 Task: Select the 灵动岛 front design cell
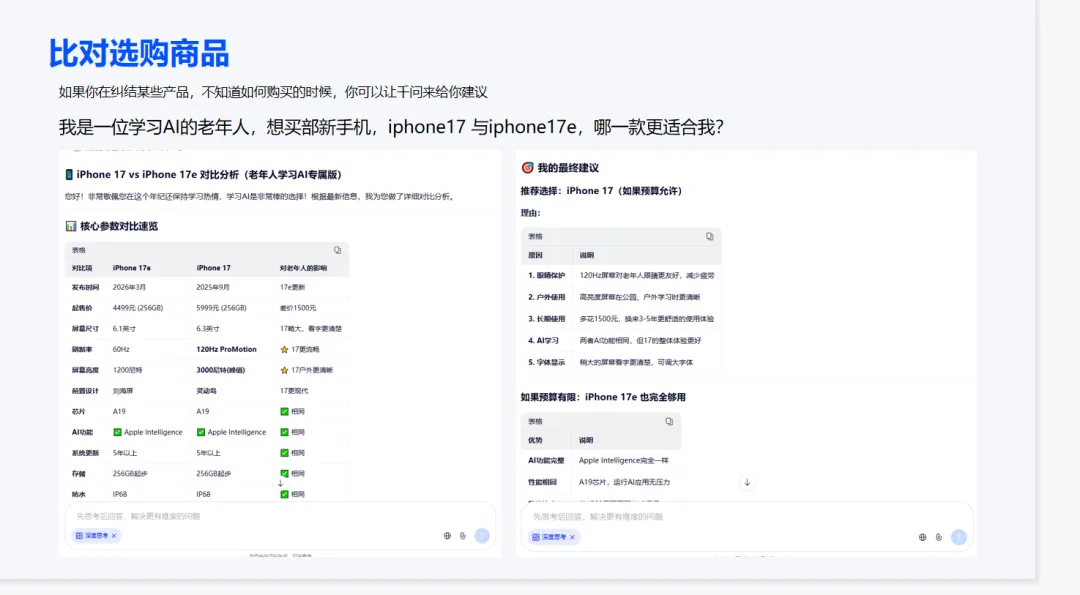coord(206,390)
